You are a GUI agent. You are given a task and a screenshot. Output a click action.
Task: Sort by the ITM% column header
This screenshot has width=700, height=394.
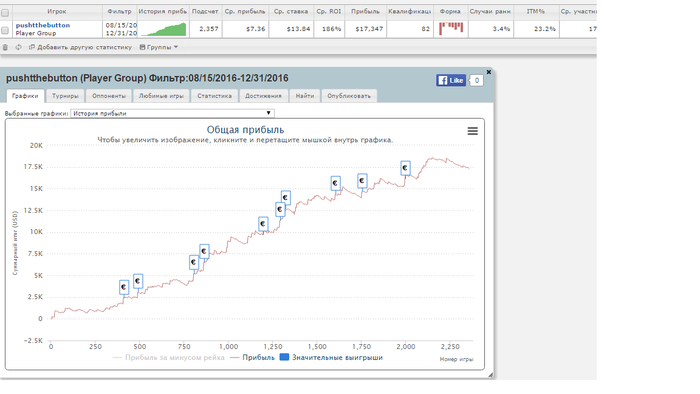(536, 12)
